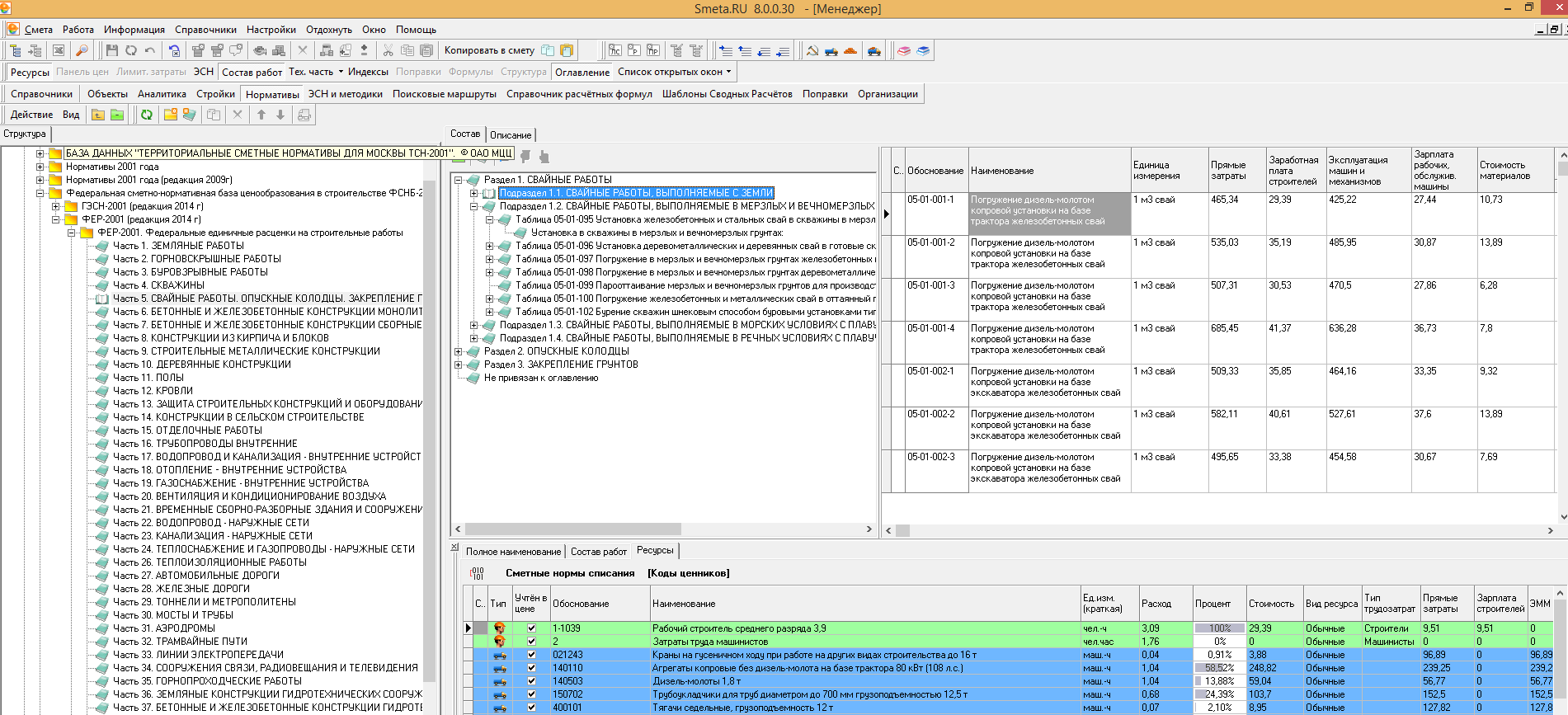This screenshot has width=1568, height=715.
Task: Open the 'Справочники' menu in menu bar
Action: coord(205,30)
